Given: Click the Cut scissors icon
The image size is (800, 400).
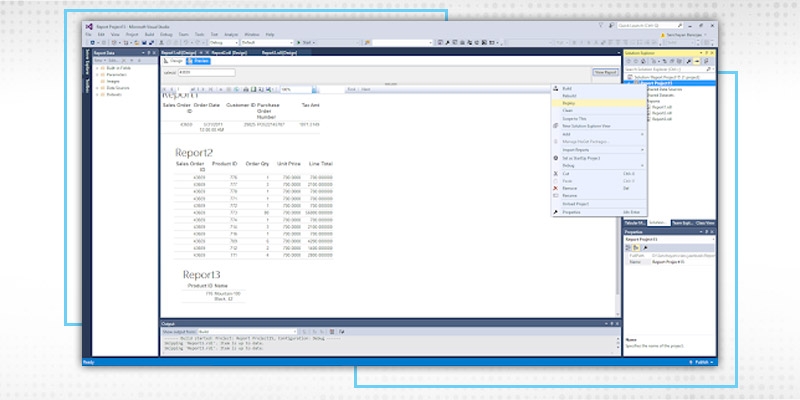Looking at the screenshot, I should 555,173.
